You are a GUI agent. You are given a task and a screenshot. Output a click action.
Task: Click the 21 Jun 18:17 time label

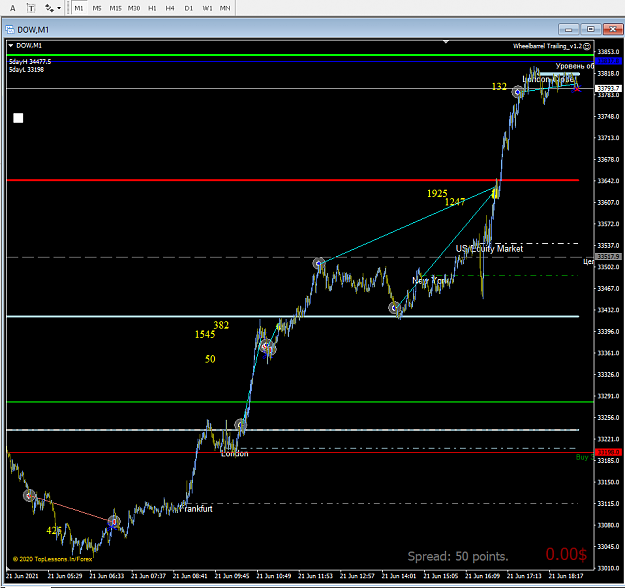pyautogui.click(x=566, y=576)
